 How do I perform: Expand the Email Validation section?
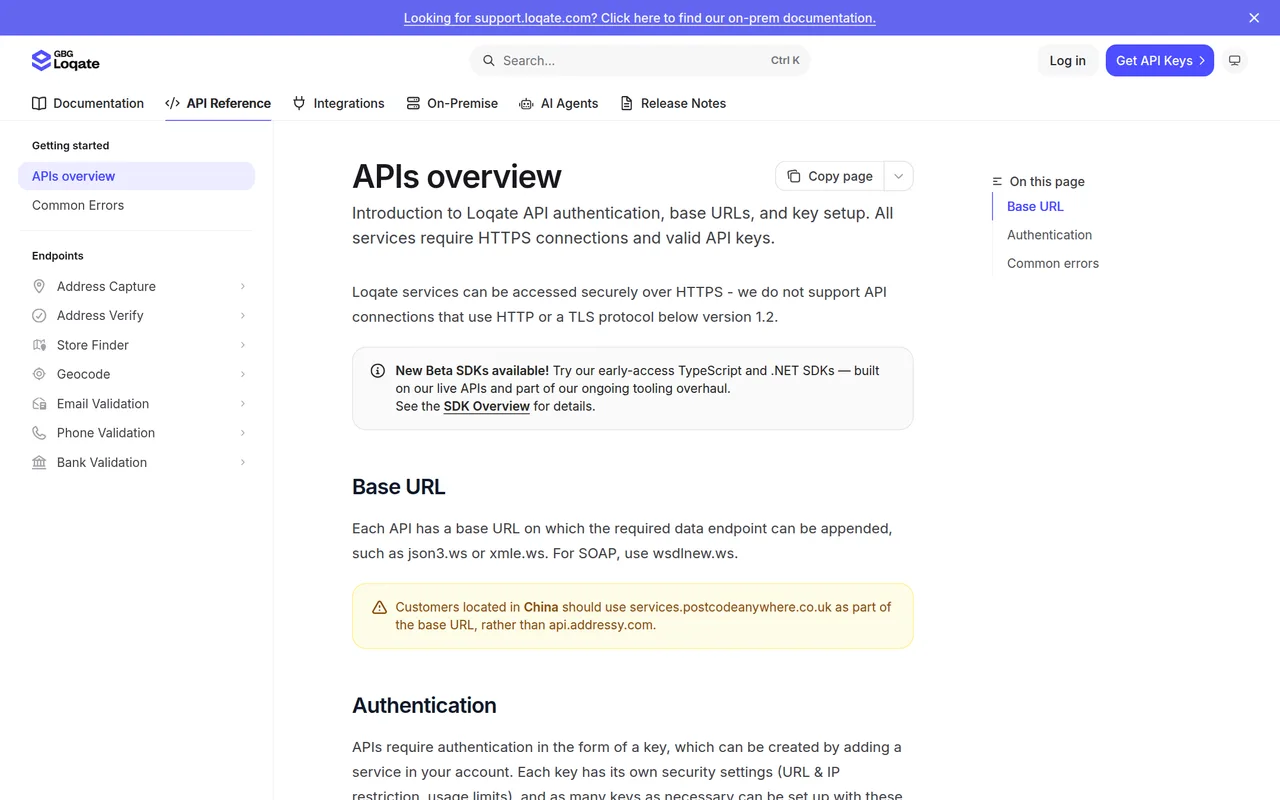click(x=242, y=404)
